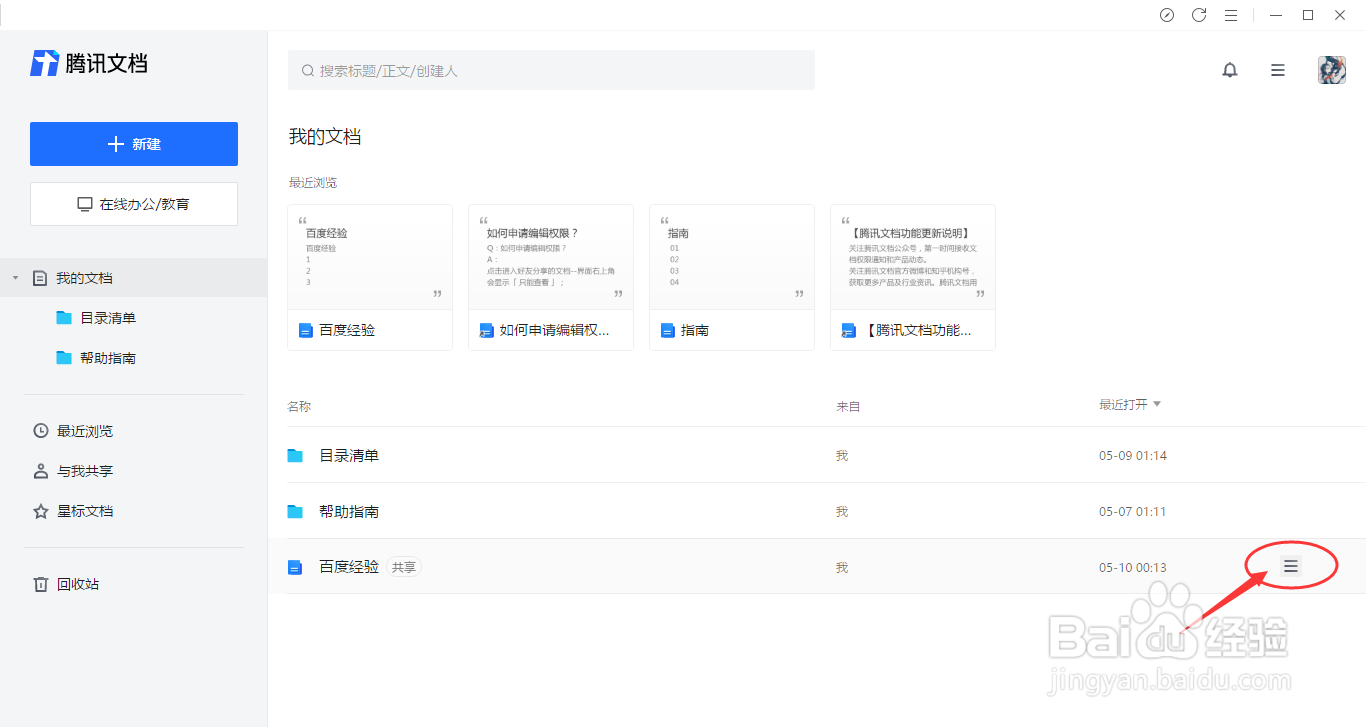Refresh the page with the reload icon

1198,15
